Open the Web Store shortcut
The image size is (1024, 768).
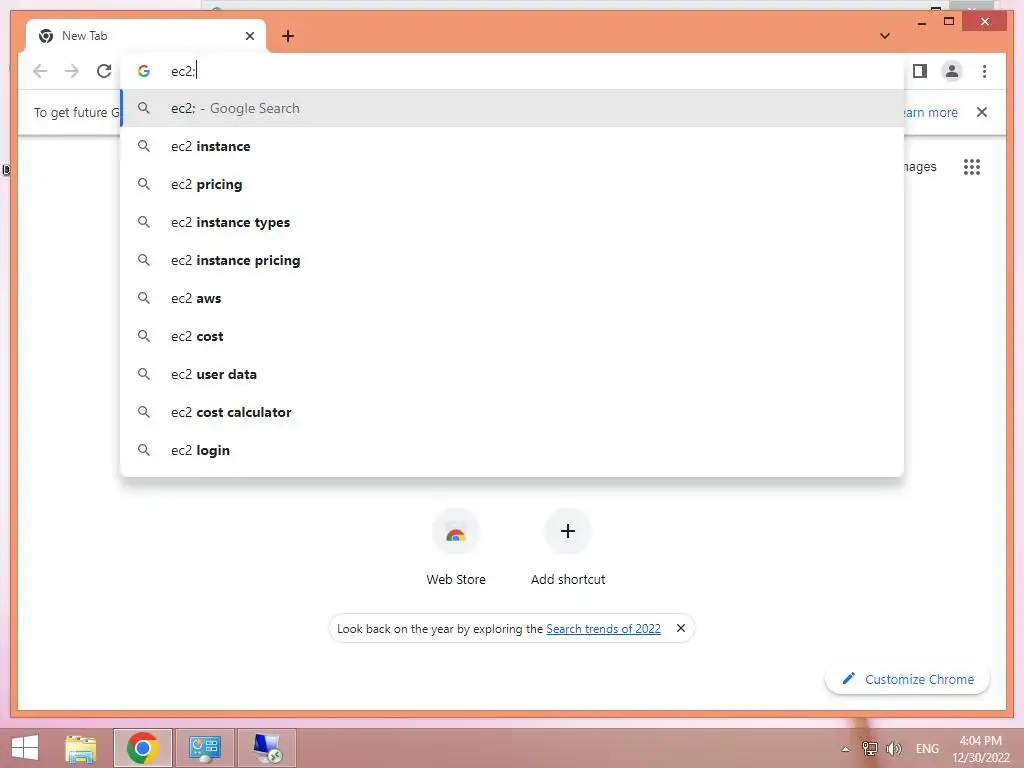[x=456, y=547]
